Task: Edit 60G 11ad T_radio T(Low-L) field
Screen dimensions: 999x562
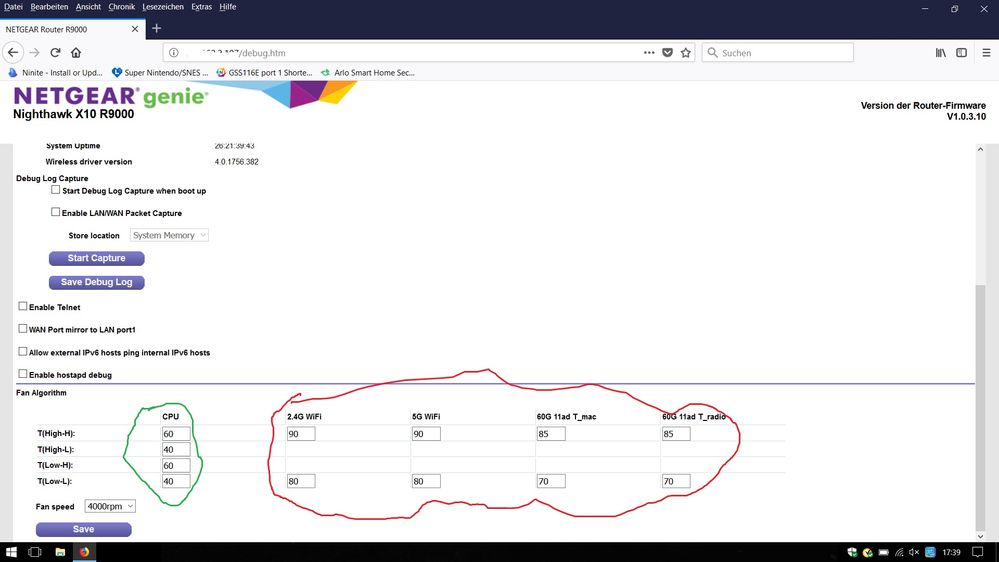Action: tap(675, 482)
